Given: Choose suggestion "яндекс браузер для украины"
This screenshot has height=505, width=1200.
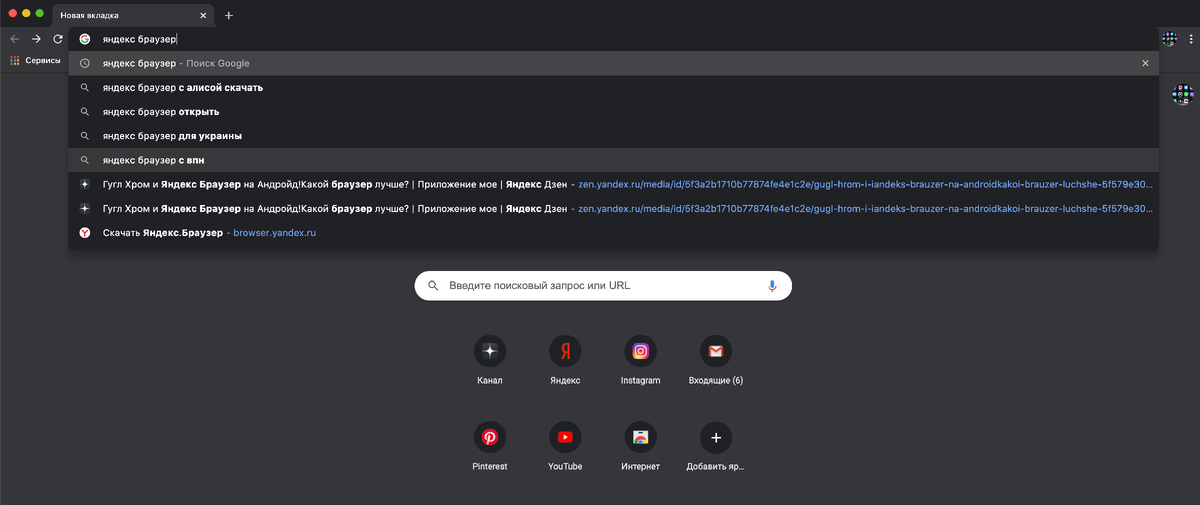Looking at the screenshot, I should (x=614, y=135).
